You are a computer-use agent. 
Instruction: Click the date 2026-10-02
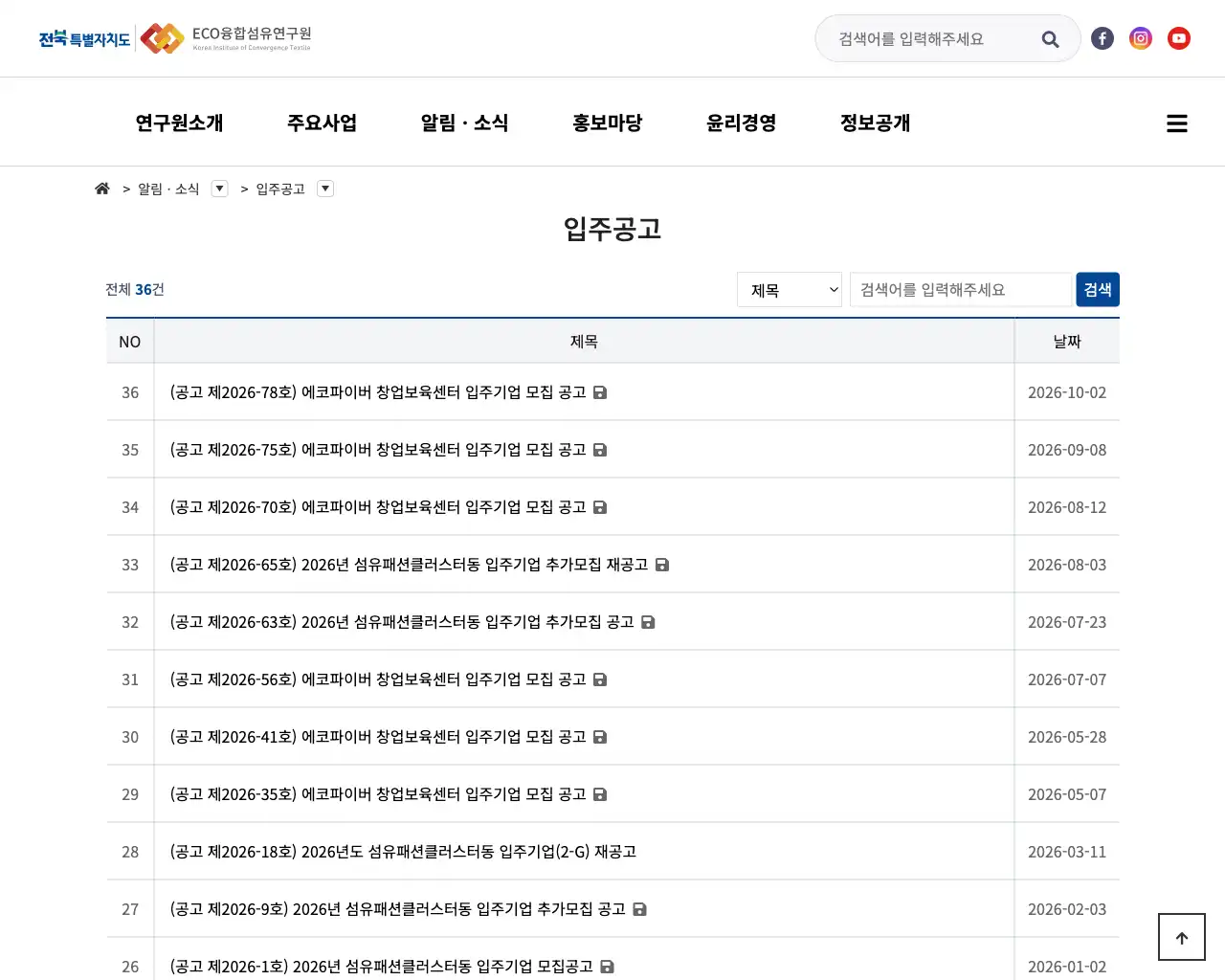pyautogui.click(x=1067, y=392)
